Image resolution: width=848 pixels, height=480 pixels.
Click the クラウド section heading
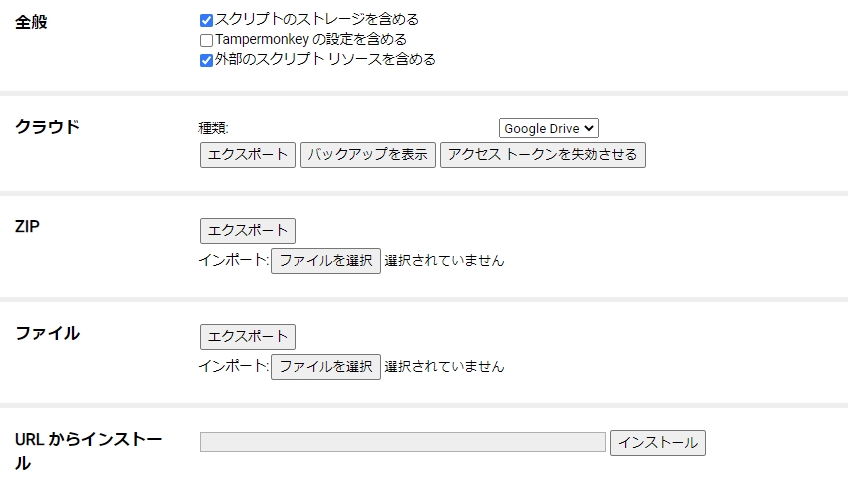[x=48, y=127]
